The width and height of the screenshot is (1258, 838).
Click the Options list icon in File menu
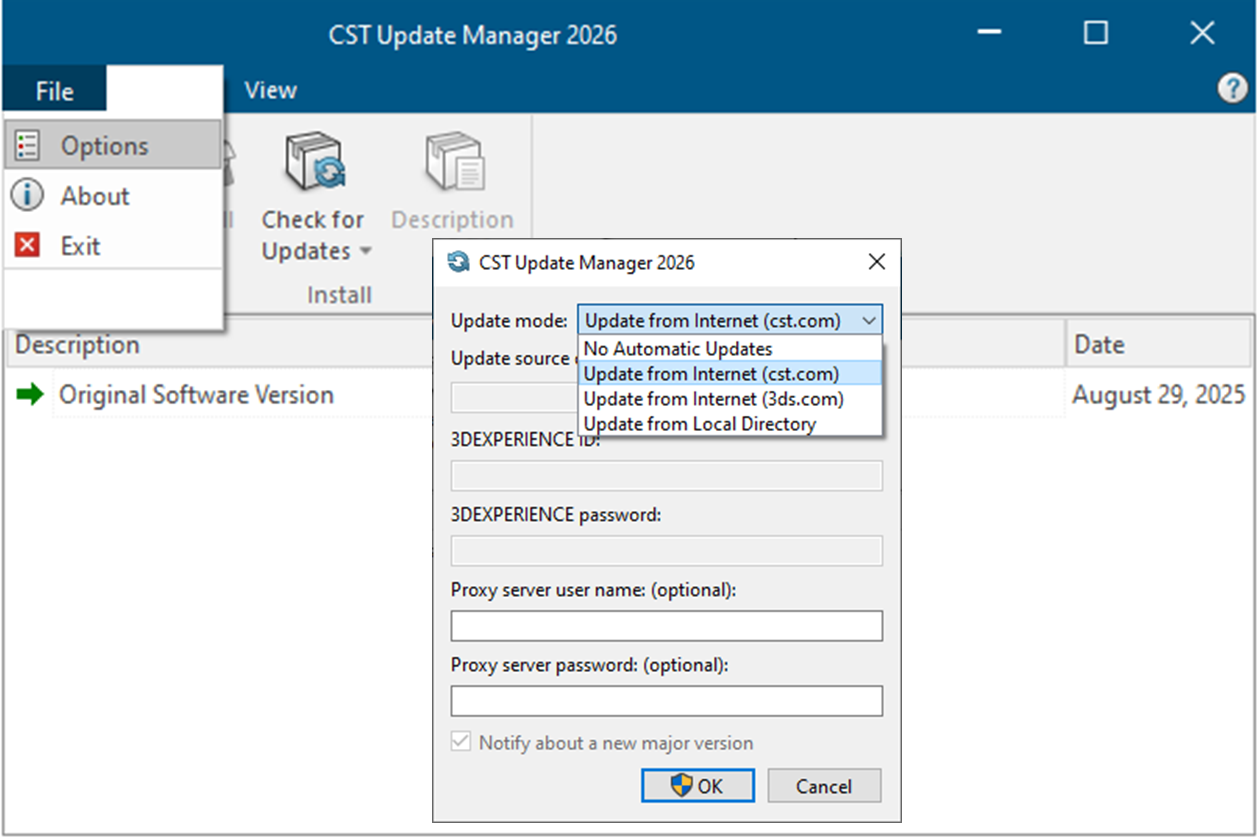click(x=28, y=146)
